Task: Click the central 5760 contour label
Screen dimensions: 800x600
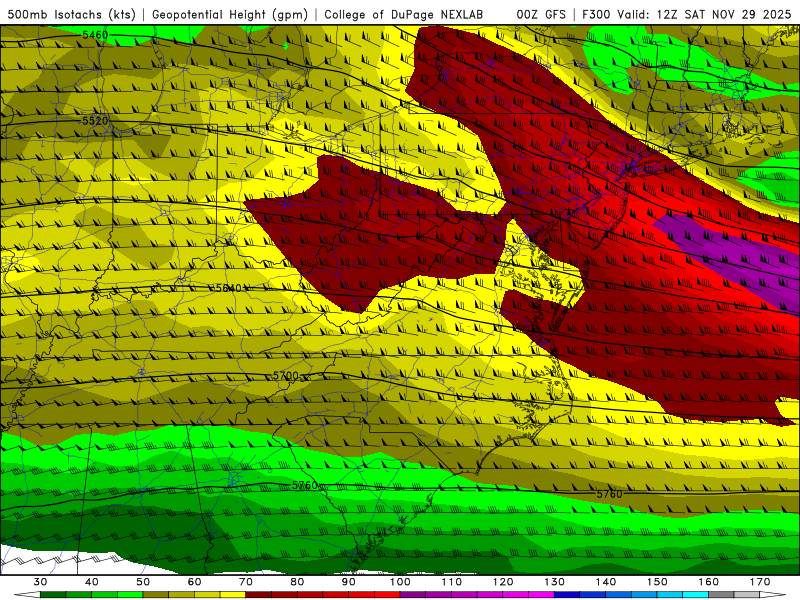Action: click(x=305, y=485)
